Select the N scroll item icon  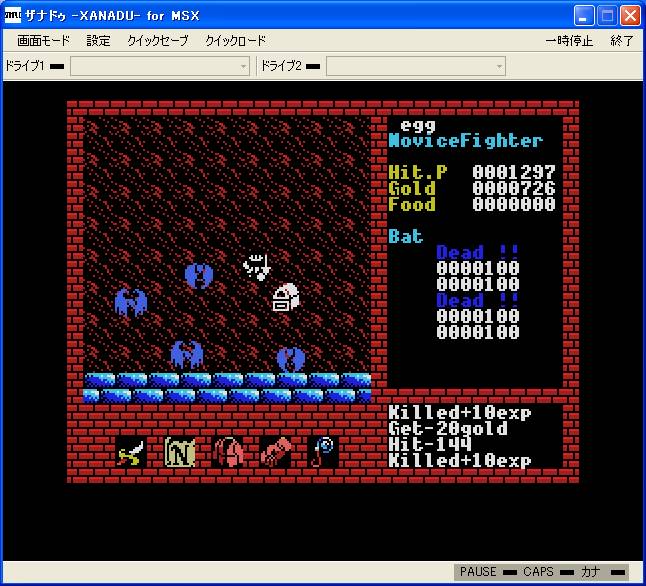180,452
